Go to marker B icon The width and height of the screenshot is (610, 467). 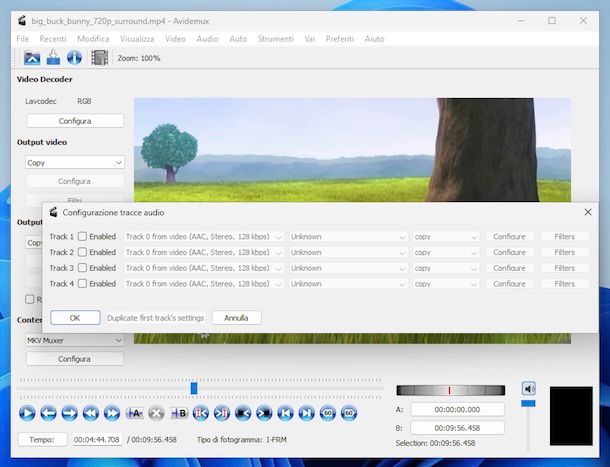coord(222,413)
